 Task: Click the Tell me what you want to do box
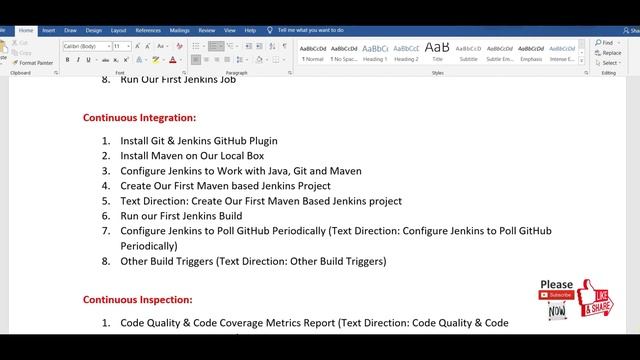pos(311,30)
